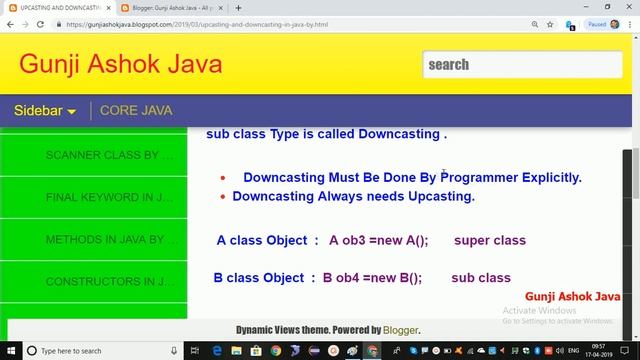Open the active Chrome window taskbar icon
The width and height of the screenshot is (640, 360).
(x=372, y=351)
